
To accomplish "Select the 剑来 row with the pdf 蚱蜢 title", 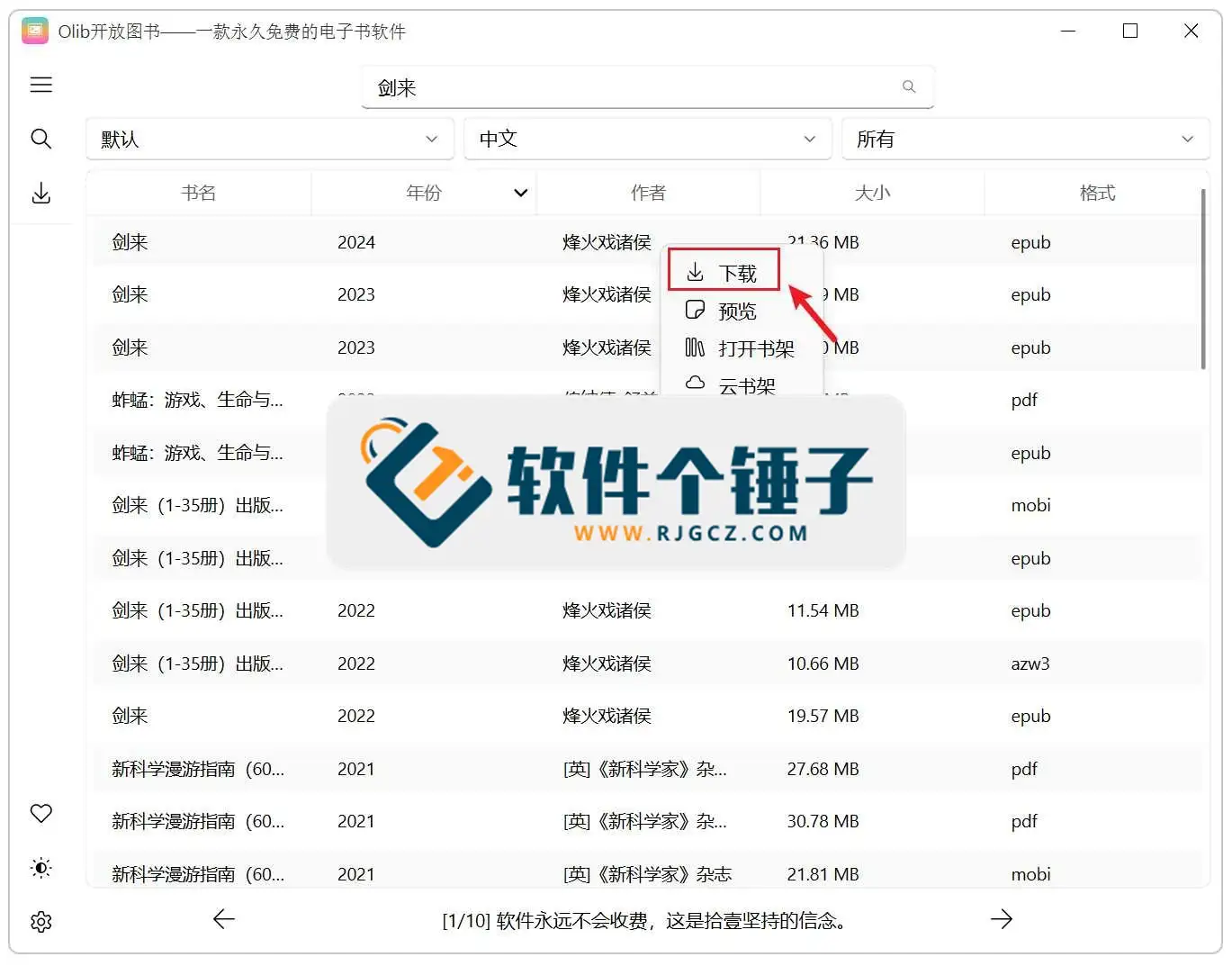I will coord(646,400).
